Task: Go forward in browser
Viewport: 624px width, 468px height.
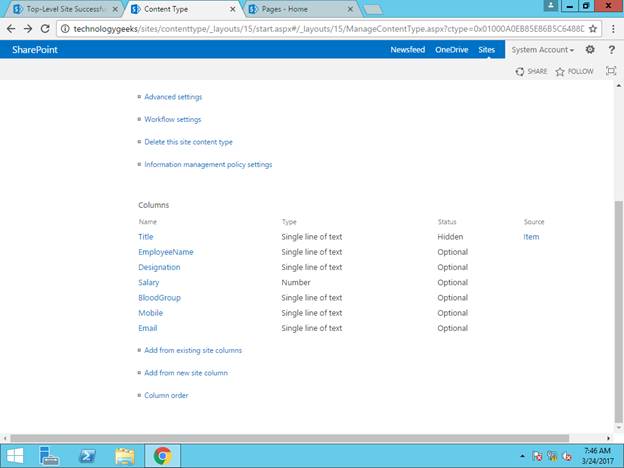Action: [x=28, y=29]
